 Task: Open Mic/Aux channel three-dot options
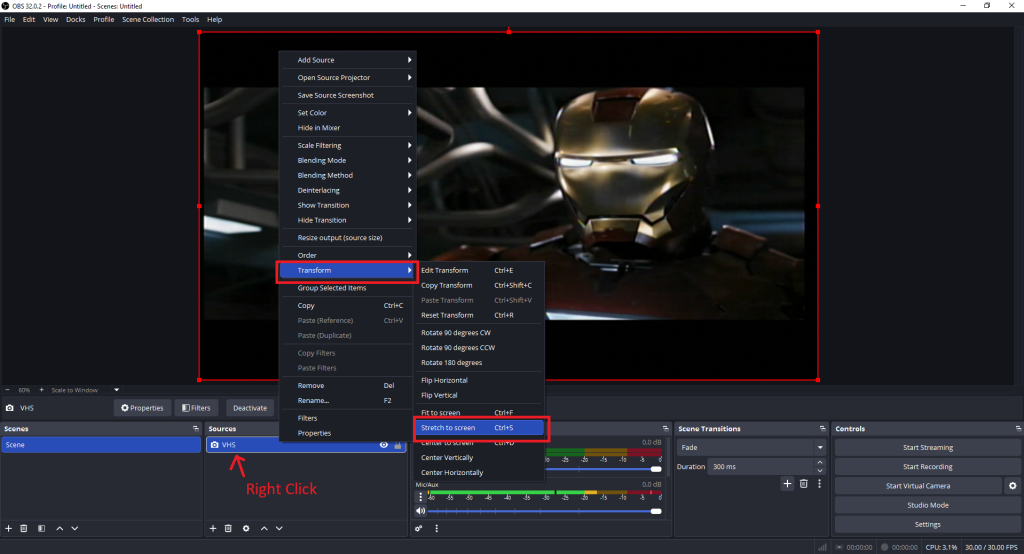[421, 497]
